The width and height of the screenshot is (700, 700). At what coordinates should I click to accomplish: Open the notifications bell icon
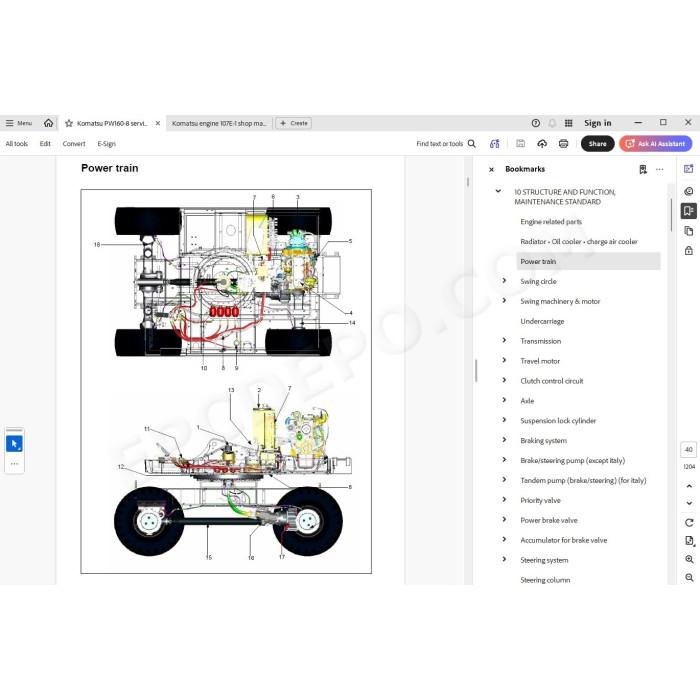[x=552, y=123]
